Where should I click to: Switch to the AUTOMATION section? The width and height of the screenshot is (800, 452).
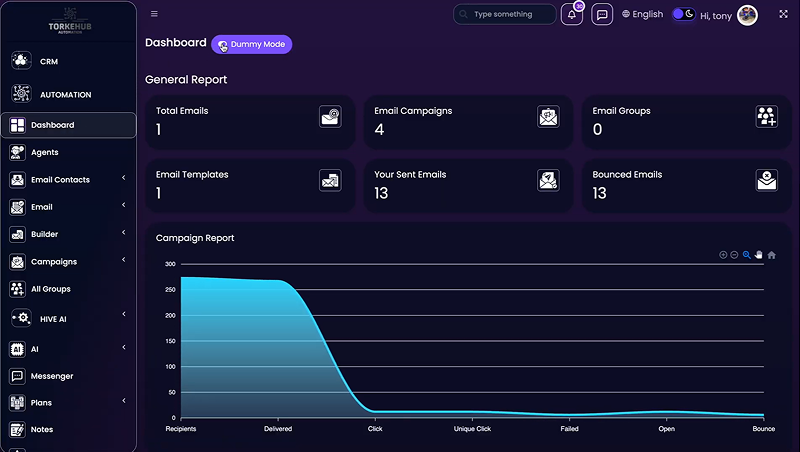65,95
